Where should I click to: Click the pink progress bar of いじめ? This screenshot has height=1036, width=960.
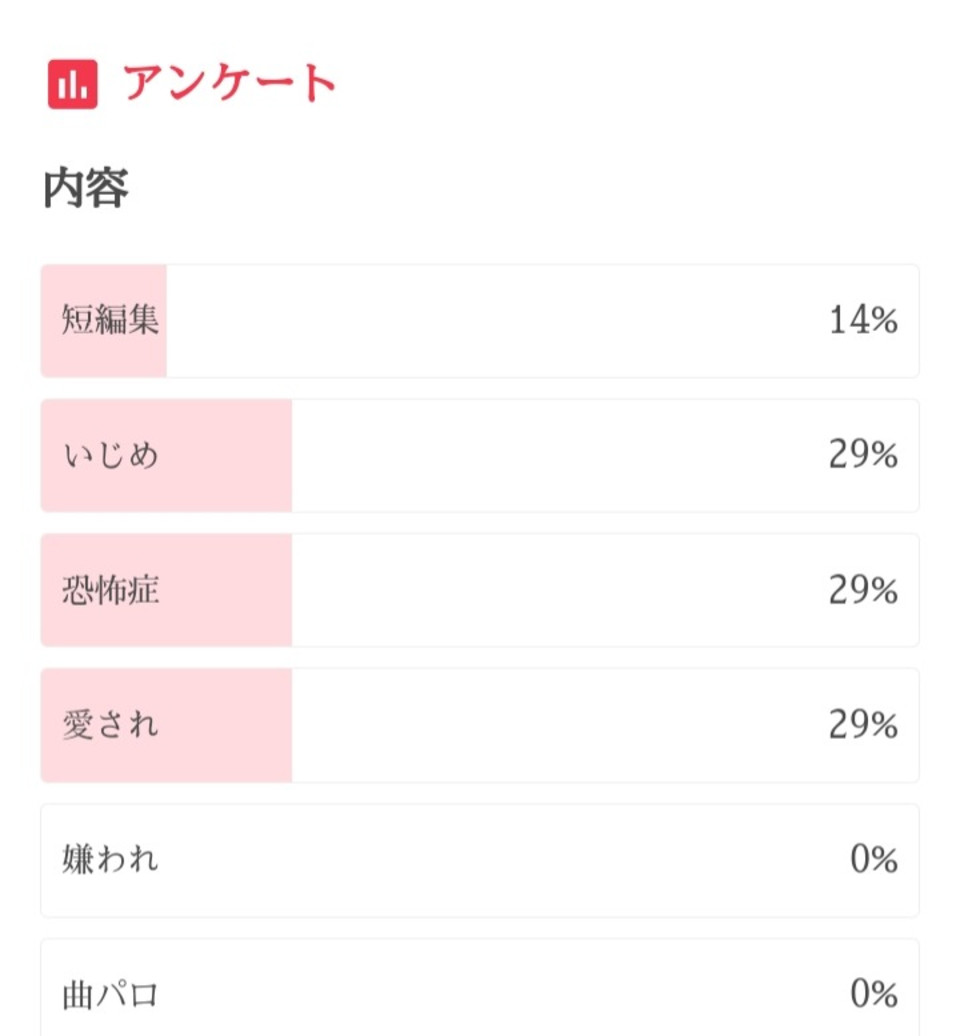166,455
